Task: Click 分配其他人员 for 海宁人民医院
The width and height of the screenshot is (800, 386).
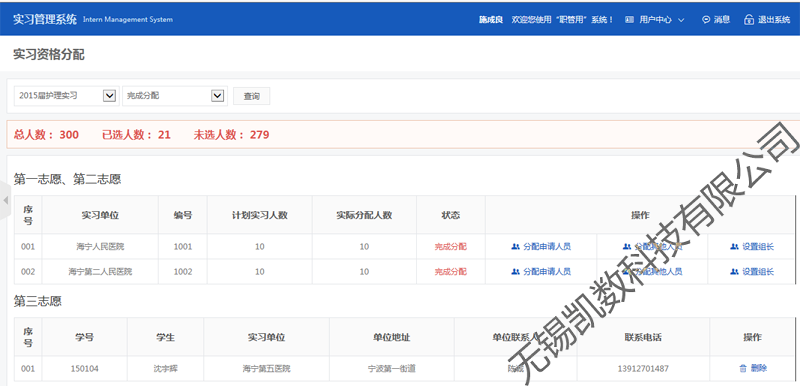Action: tap(652, 247)
